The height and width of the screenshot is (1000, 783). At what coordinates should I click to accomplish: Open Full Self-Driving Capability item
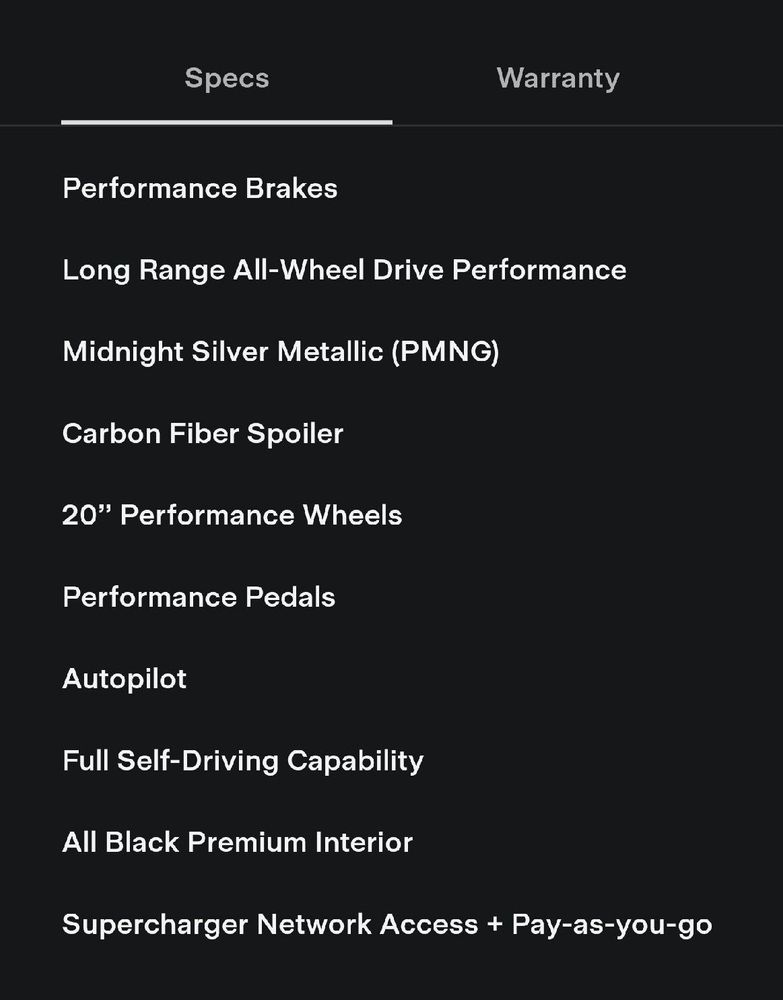tap(243, 761)
